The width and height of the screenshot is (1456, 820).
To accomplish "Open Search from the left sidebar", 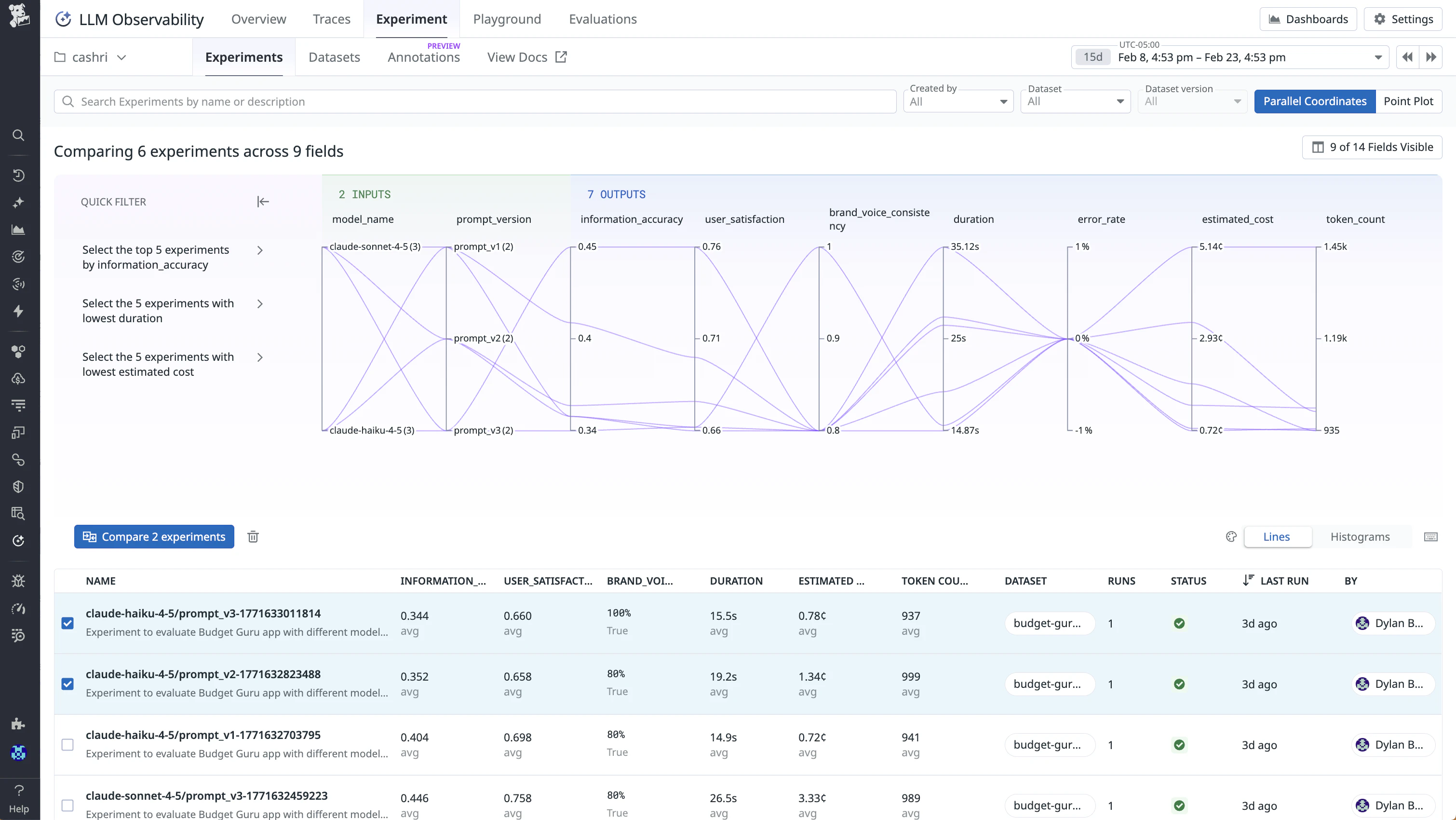I will click(x=19, y=135).
